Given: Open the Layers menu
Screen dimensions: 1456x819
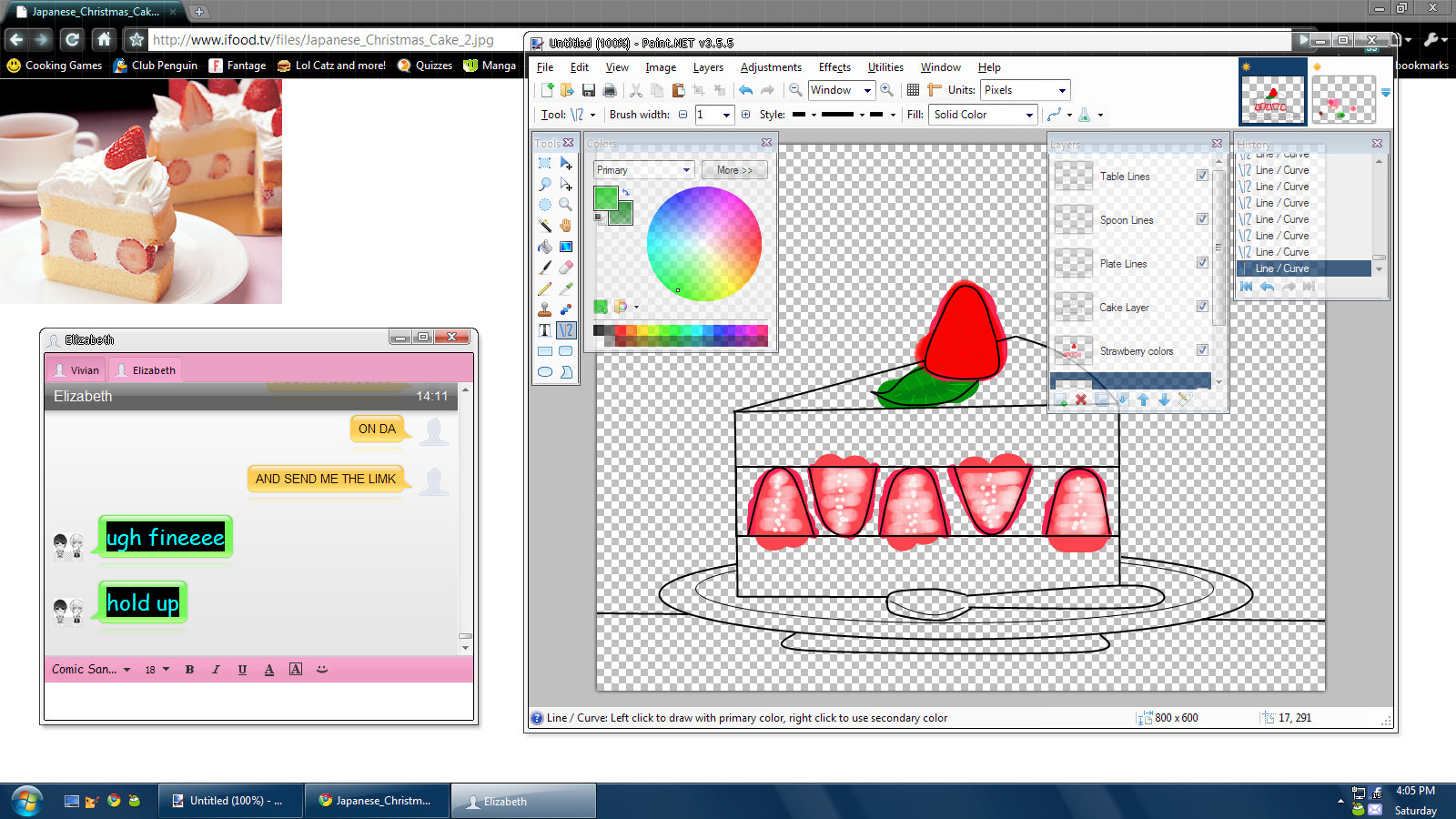Looking at the screenshot, I should tap(708, 67).
